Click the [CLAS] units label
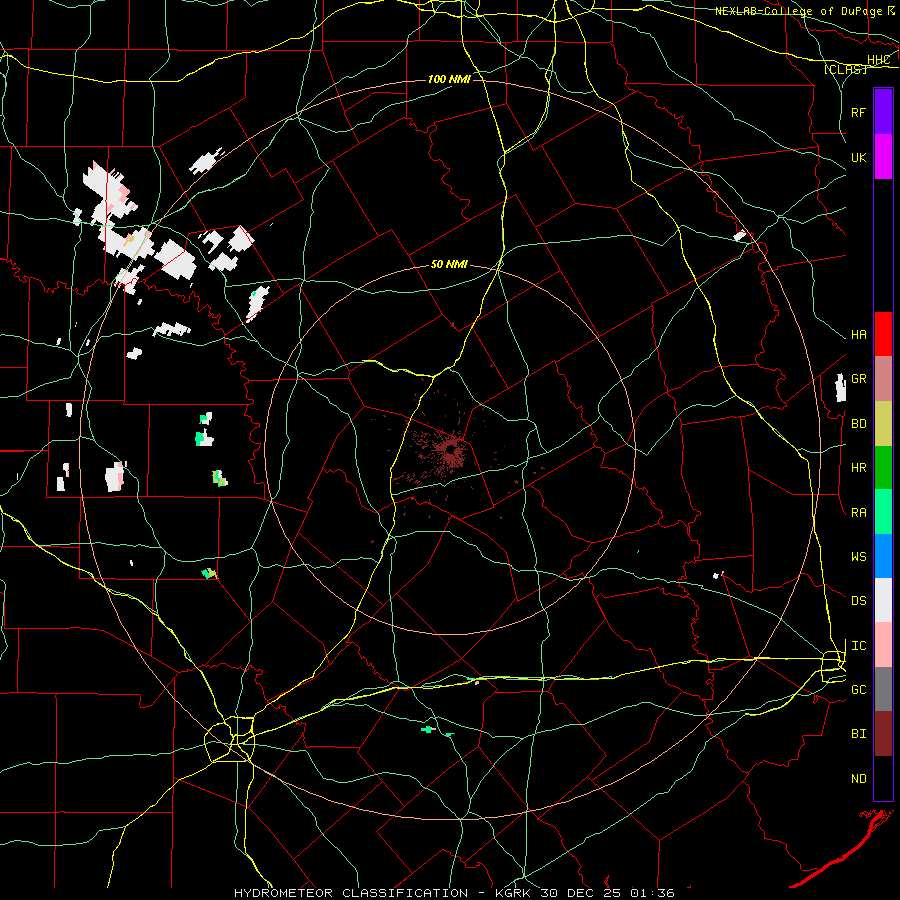Viewport: 900px width, 900px height. click(845, 69)
